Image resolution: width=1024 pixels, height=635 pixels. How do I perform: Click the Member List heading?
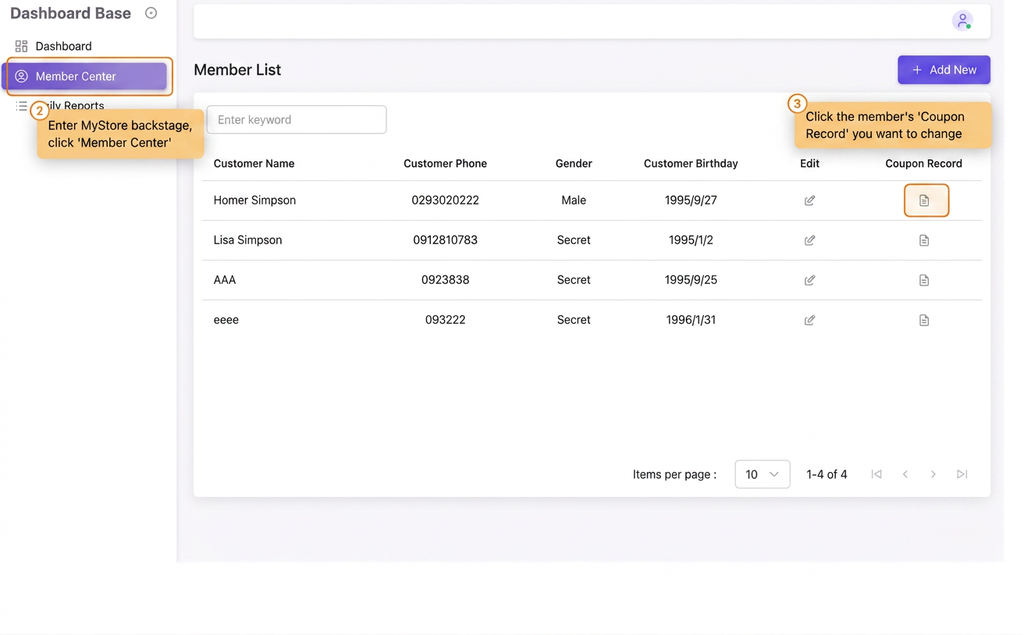(x=238, y=70)
